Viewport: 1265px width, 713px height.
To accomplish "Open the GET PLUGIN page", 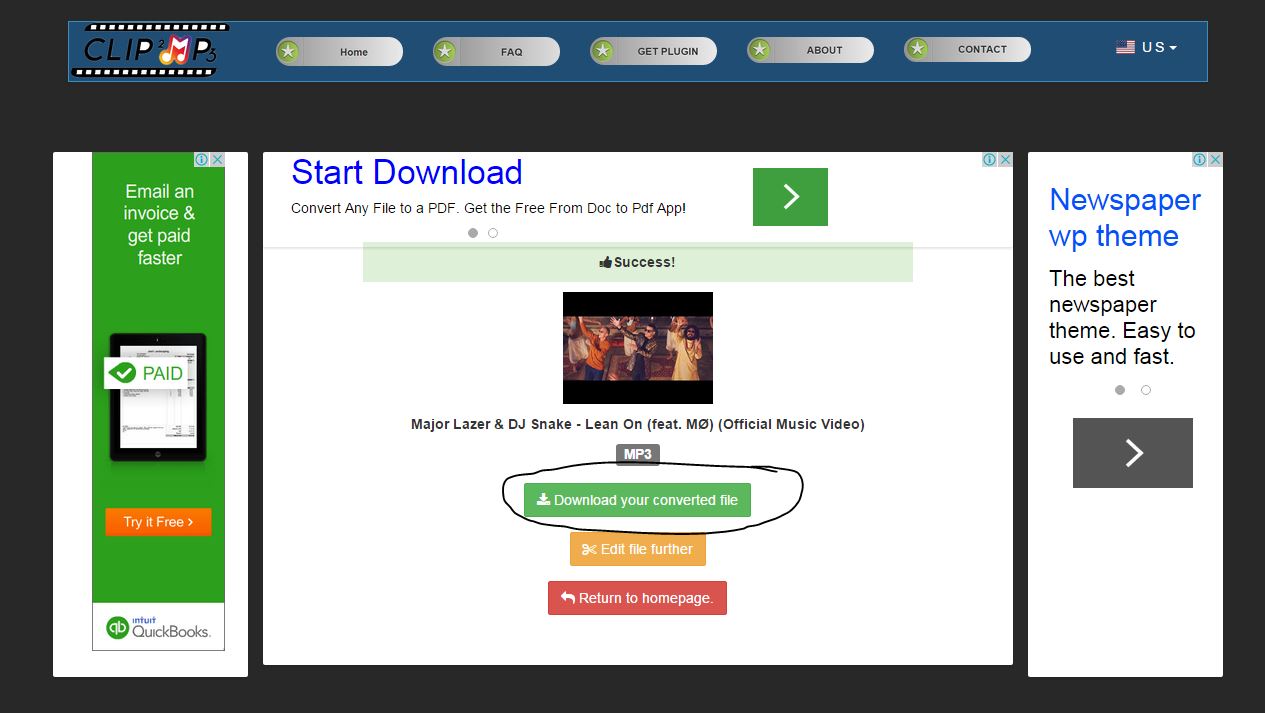I will point(654,50).
